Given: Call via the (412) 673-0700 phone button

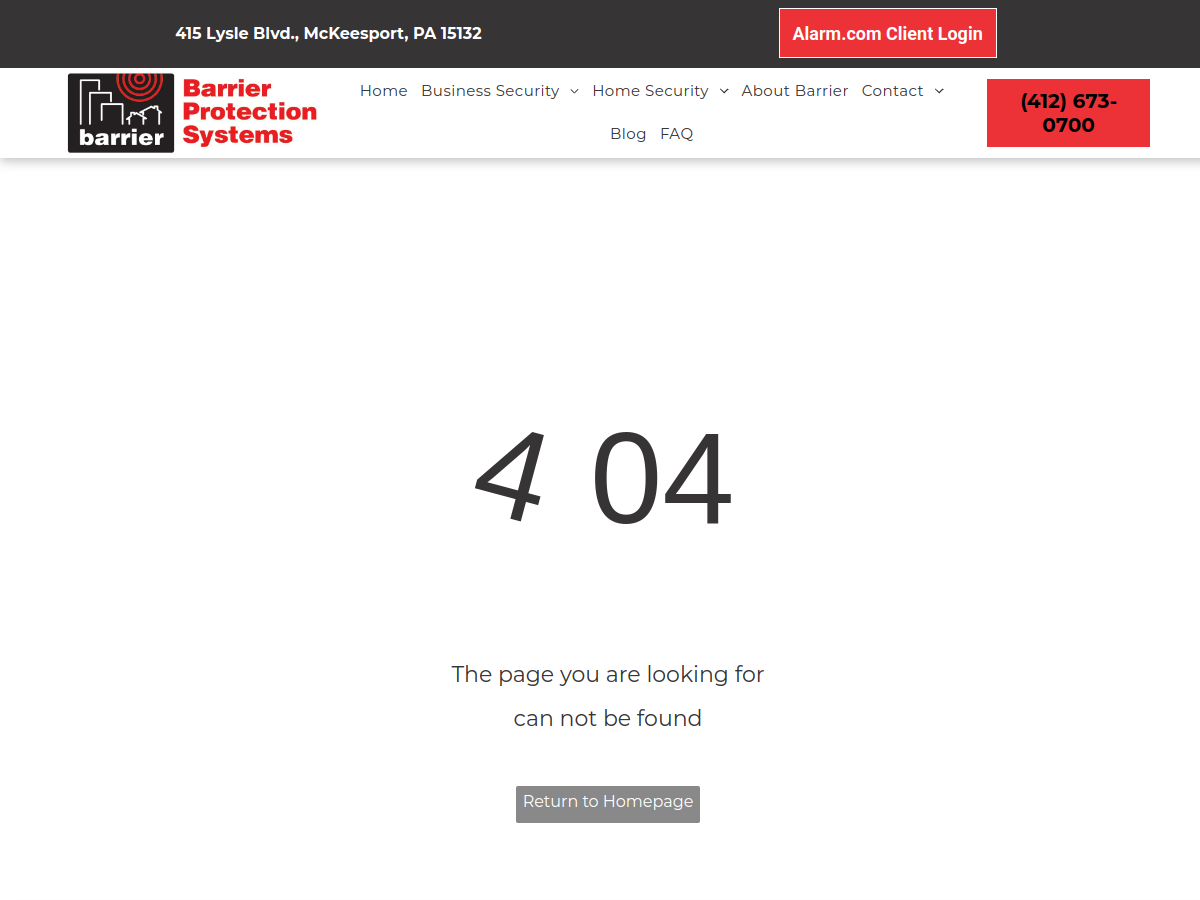Looking at the screenshot, I should point(1068,113).
